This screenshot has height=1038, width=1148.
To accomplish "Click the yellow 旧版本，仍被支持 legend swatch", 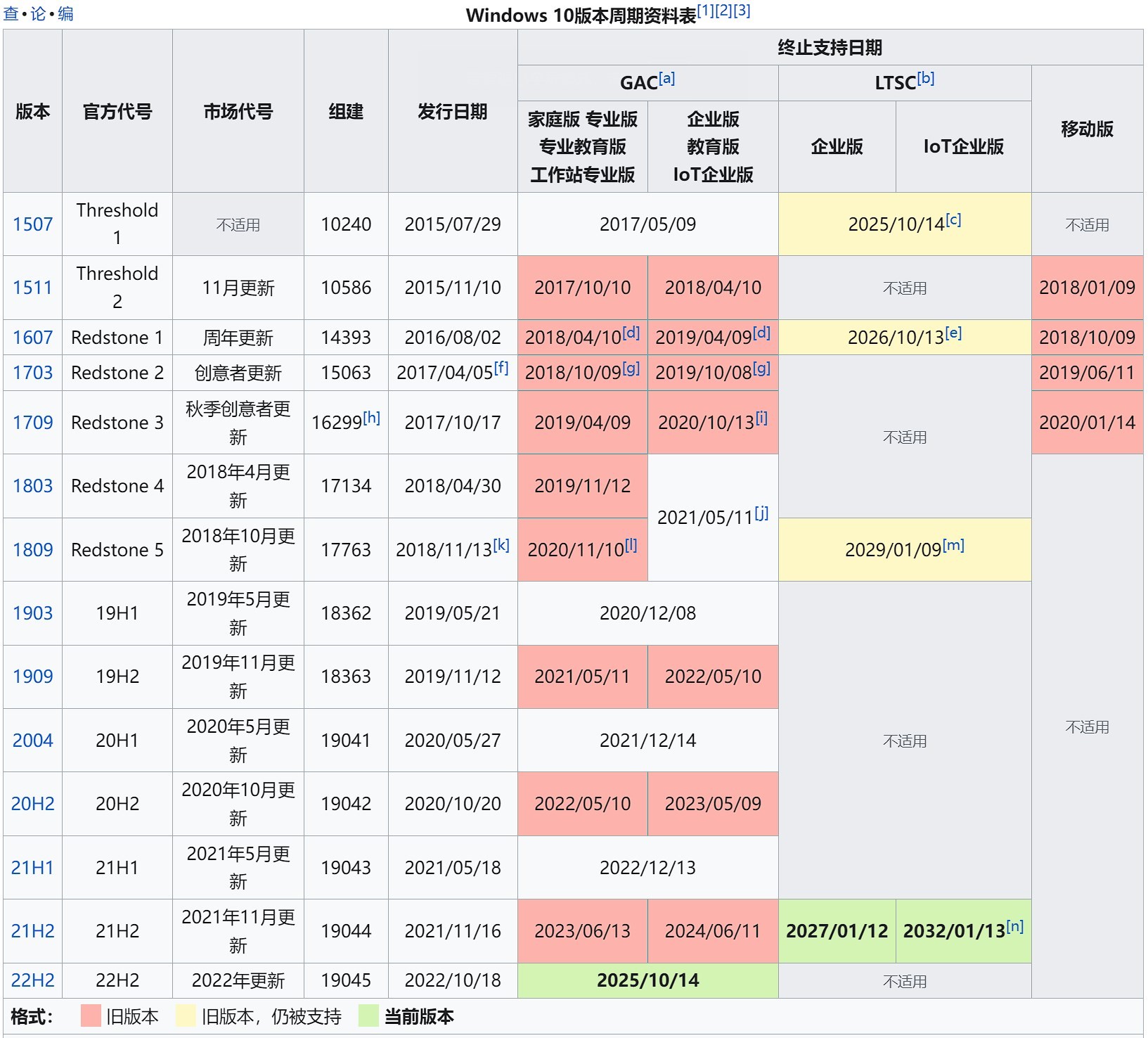I will (186, 1016).
